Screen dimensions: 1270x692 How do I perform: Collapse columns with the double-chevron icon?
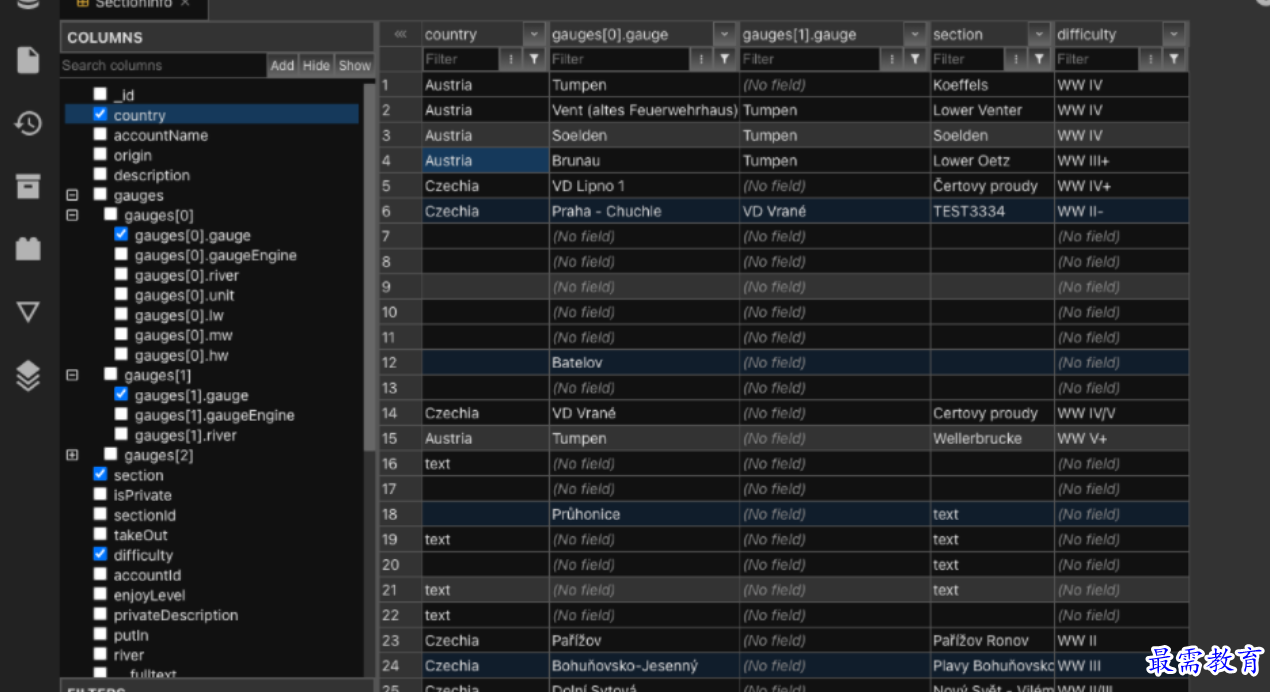[x=401, y=34]
